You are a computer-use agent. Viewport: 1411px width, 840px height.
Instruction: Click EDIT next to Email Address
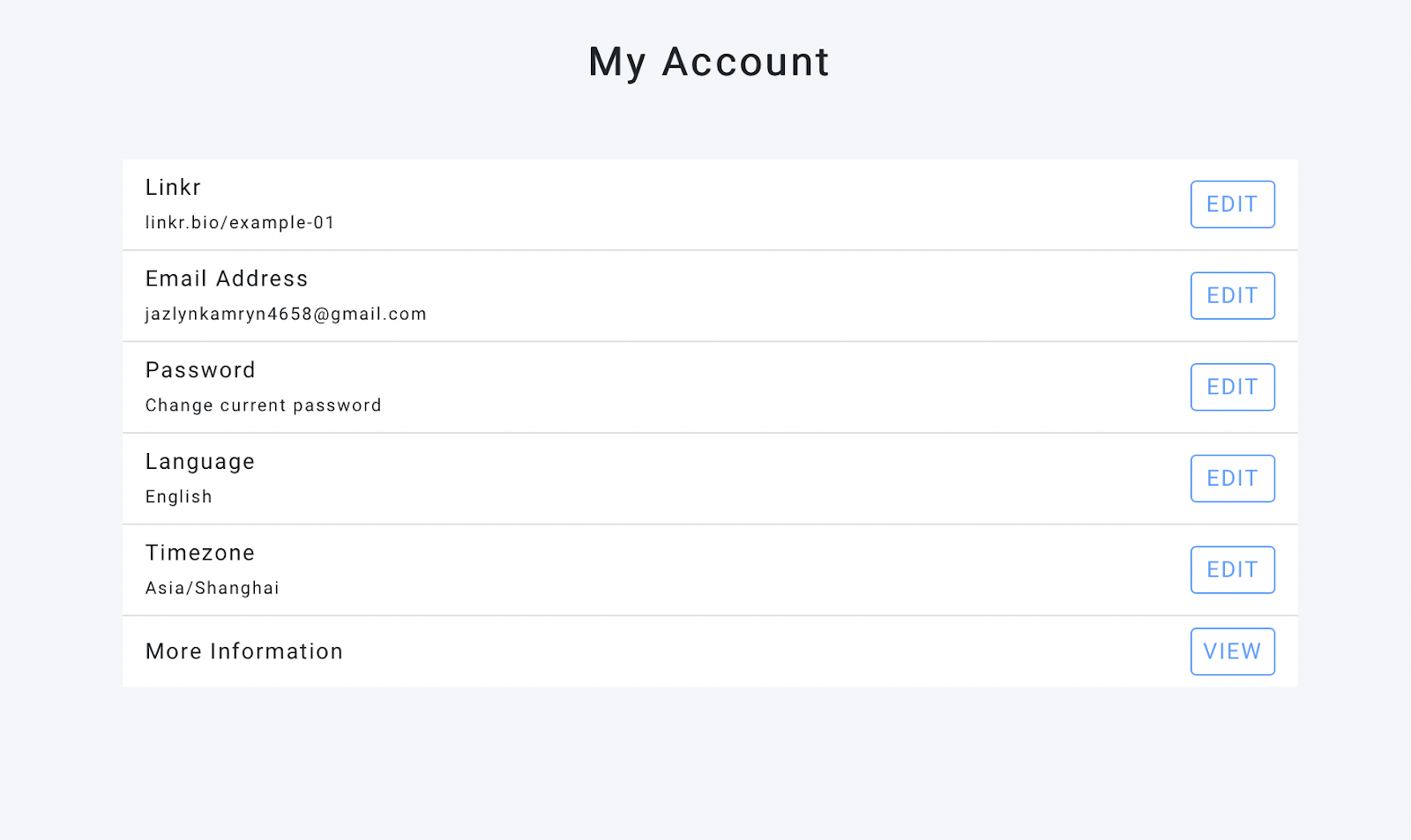tap(1232, 296)
